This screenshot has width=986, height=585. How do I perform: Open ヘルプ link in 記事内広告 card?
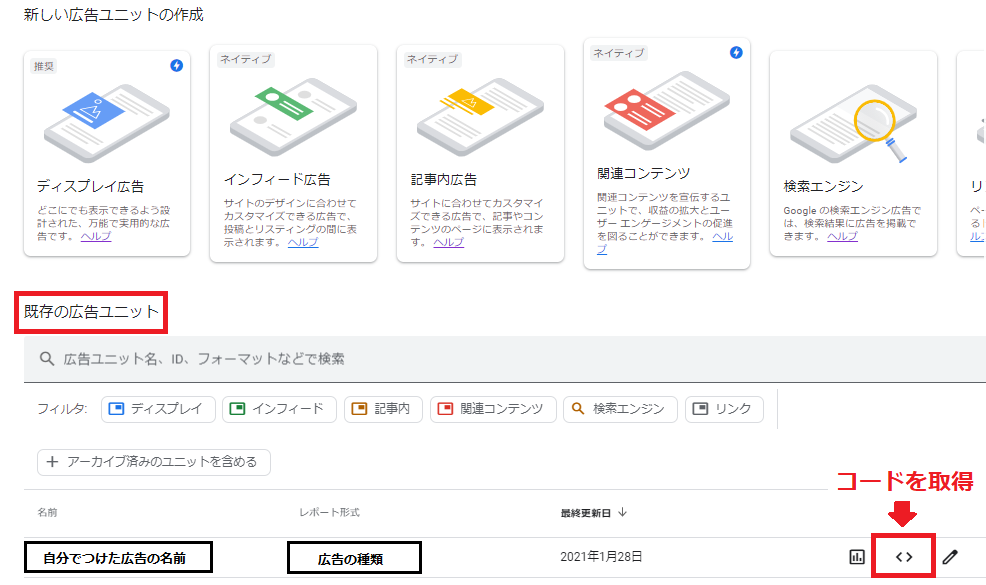pyautogui.click(x=448, y=242)
